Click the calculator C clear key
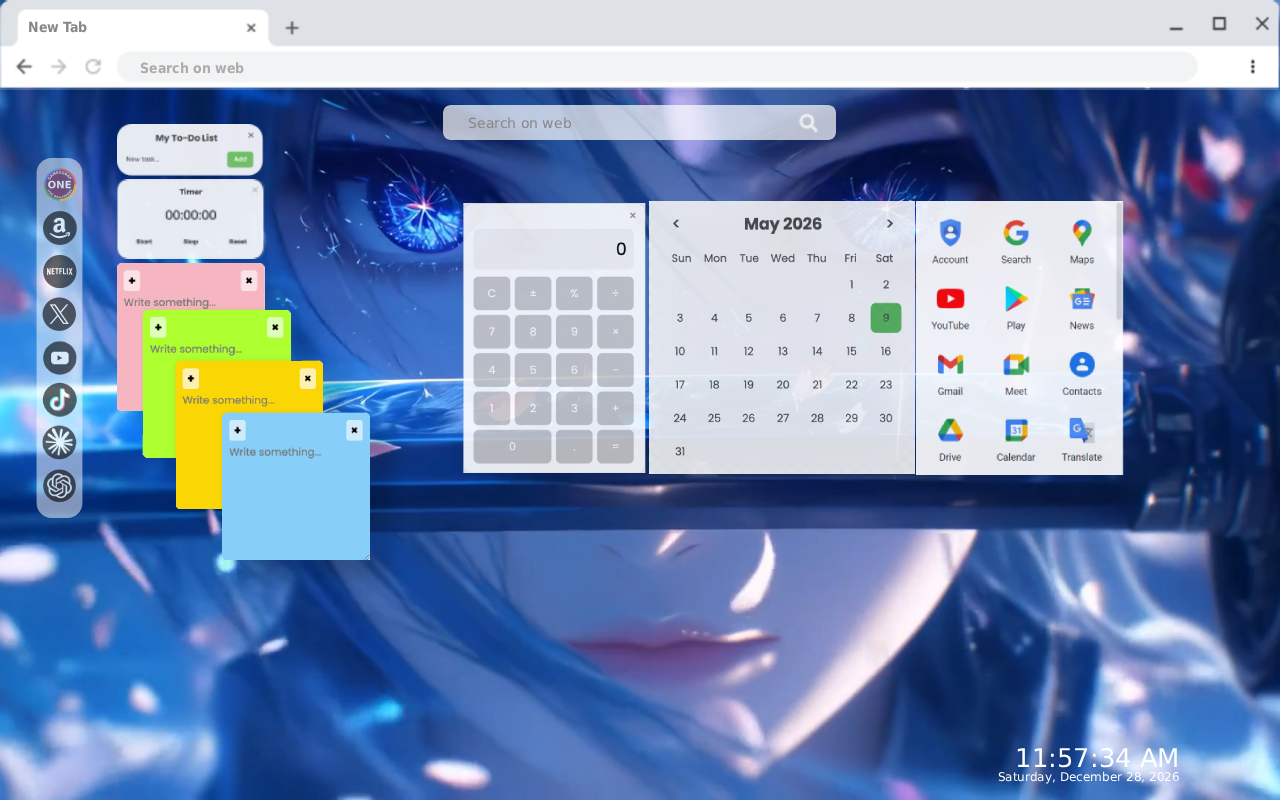 [492, 294]
